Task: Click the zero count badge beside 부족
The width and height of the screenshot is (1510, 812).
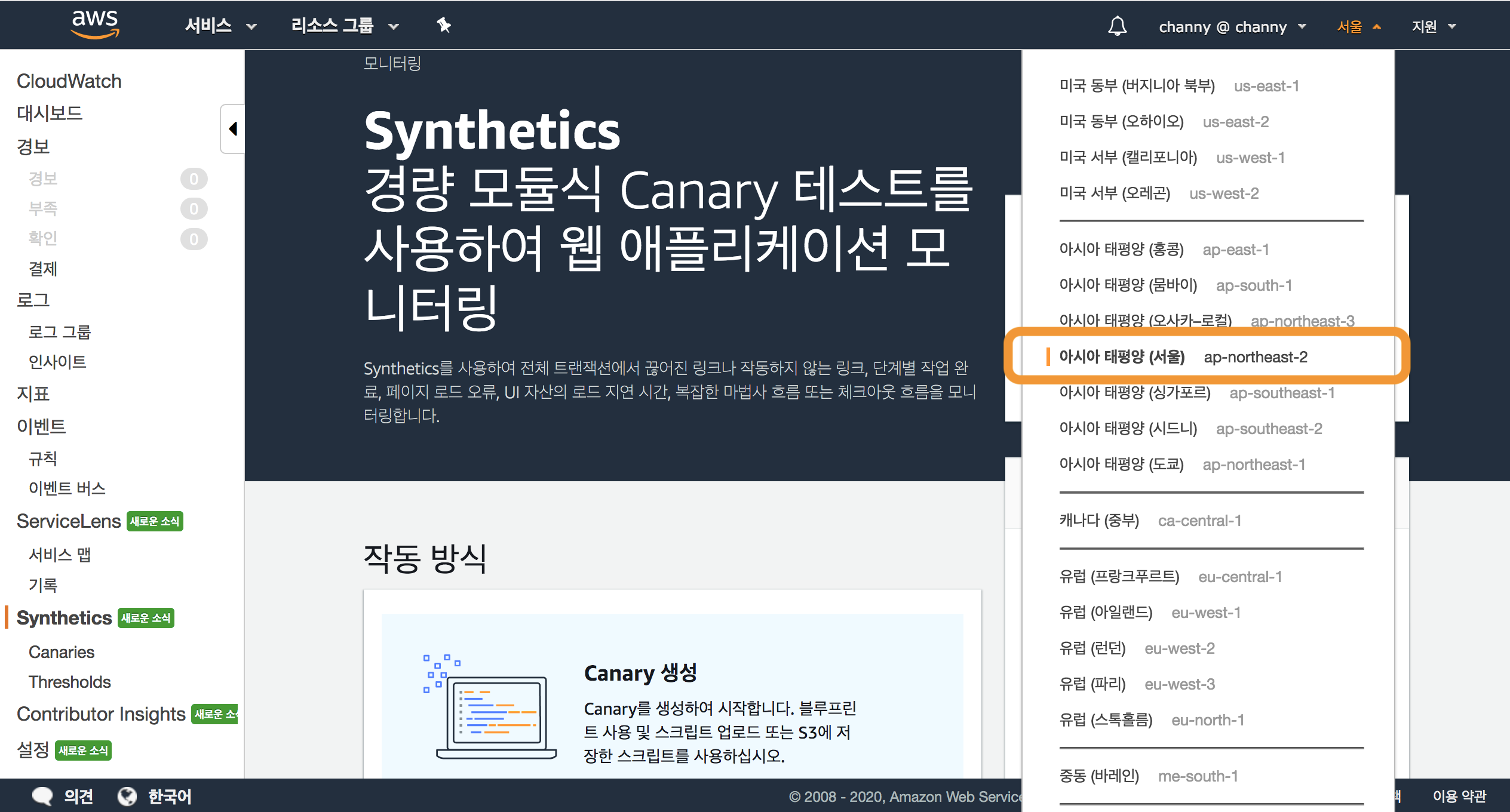Action: [194, 208]
